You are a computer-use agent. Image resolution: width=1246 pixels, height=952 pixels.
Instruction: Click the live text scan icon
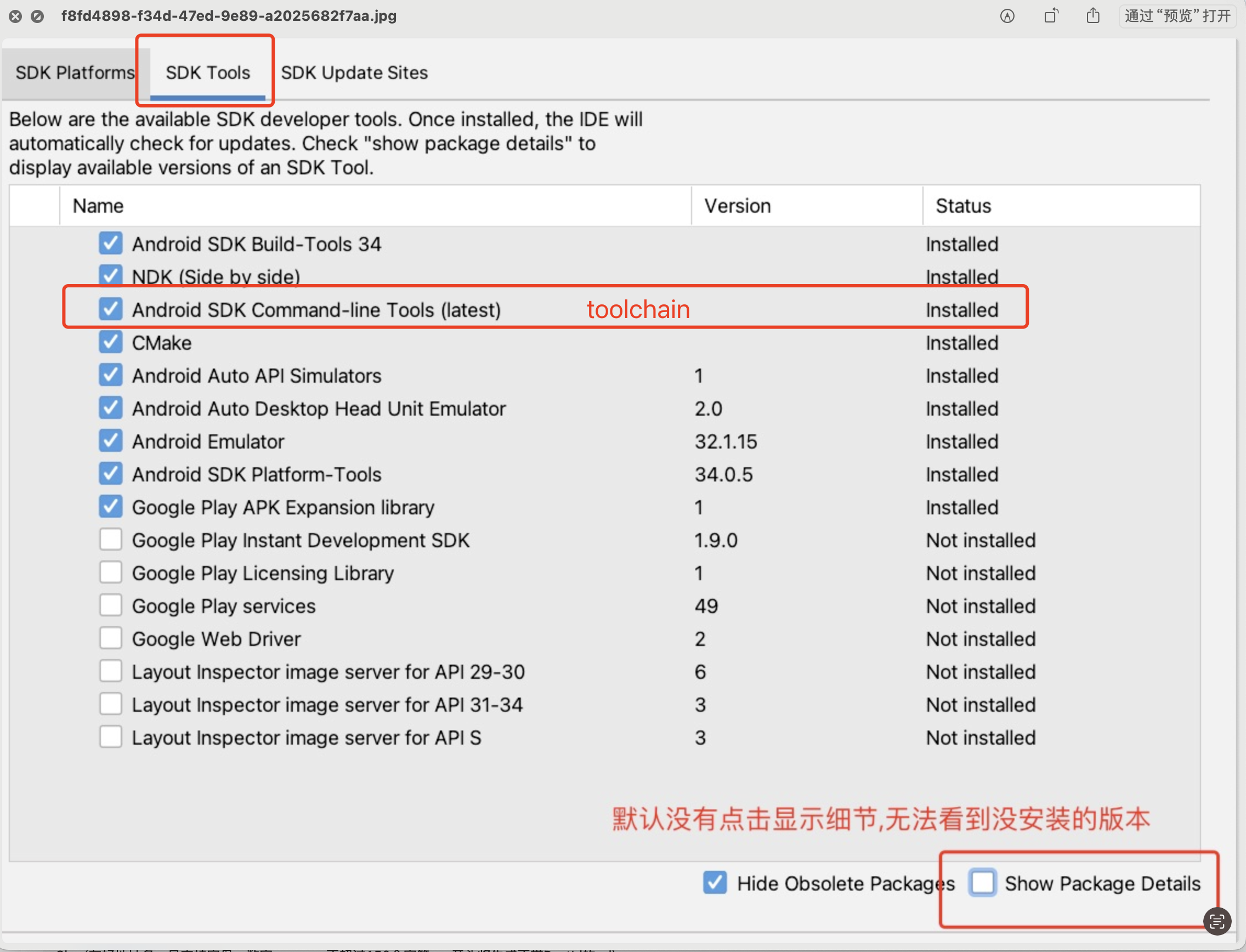pyautogui.click(x=1216, y=921)
